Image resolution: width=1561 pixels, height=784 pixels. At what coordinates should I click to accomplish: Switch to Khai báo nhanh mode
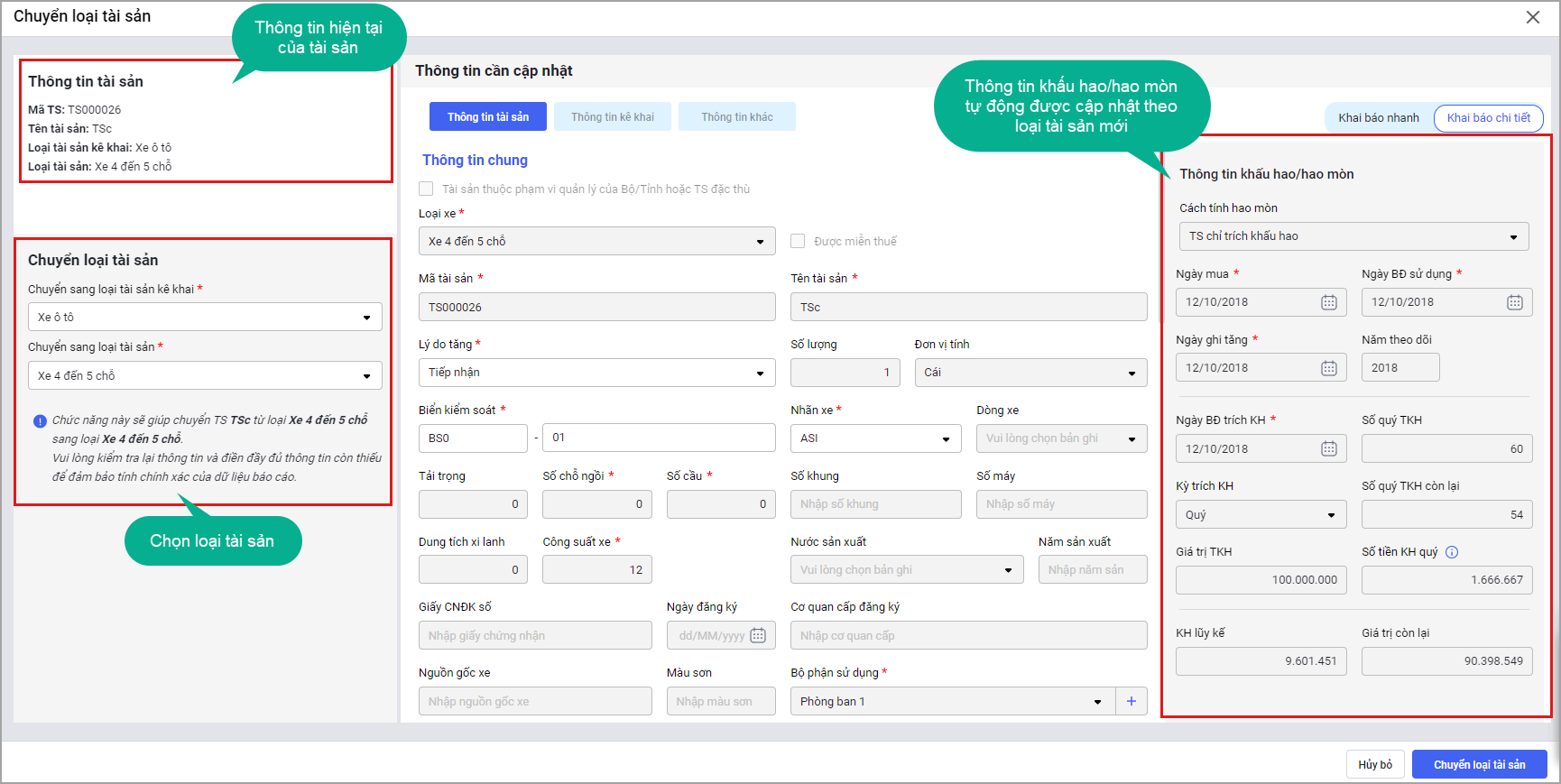tap(1378, 117)
